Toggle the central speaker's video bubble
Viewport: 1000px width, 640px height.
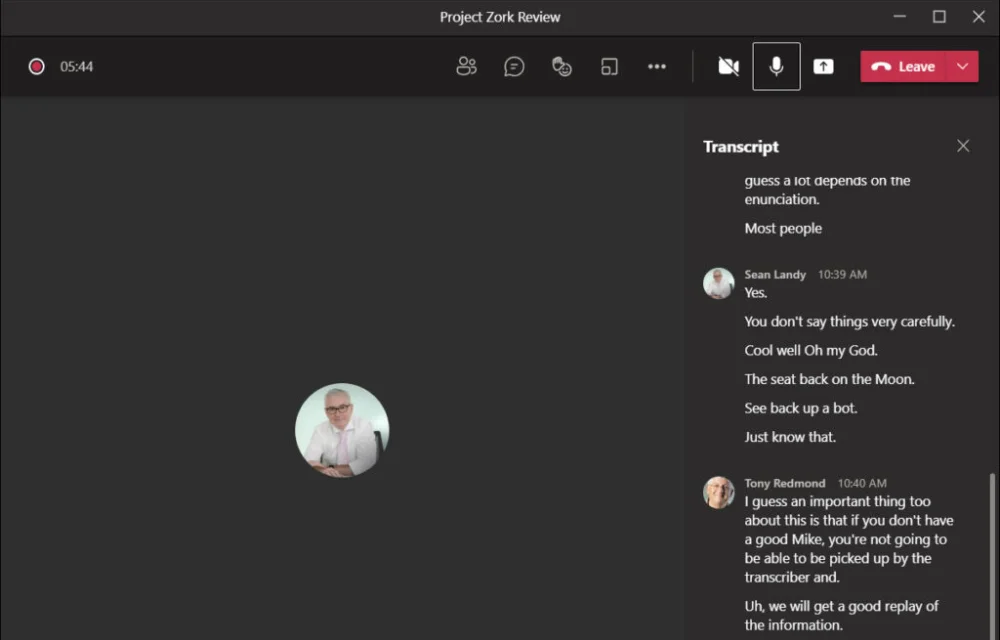(x=342, y=430)
